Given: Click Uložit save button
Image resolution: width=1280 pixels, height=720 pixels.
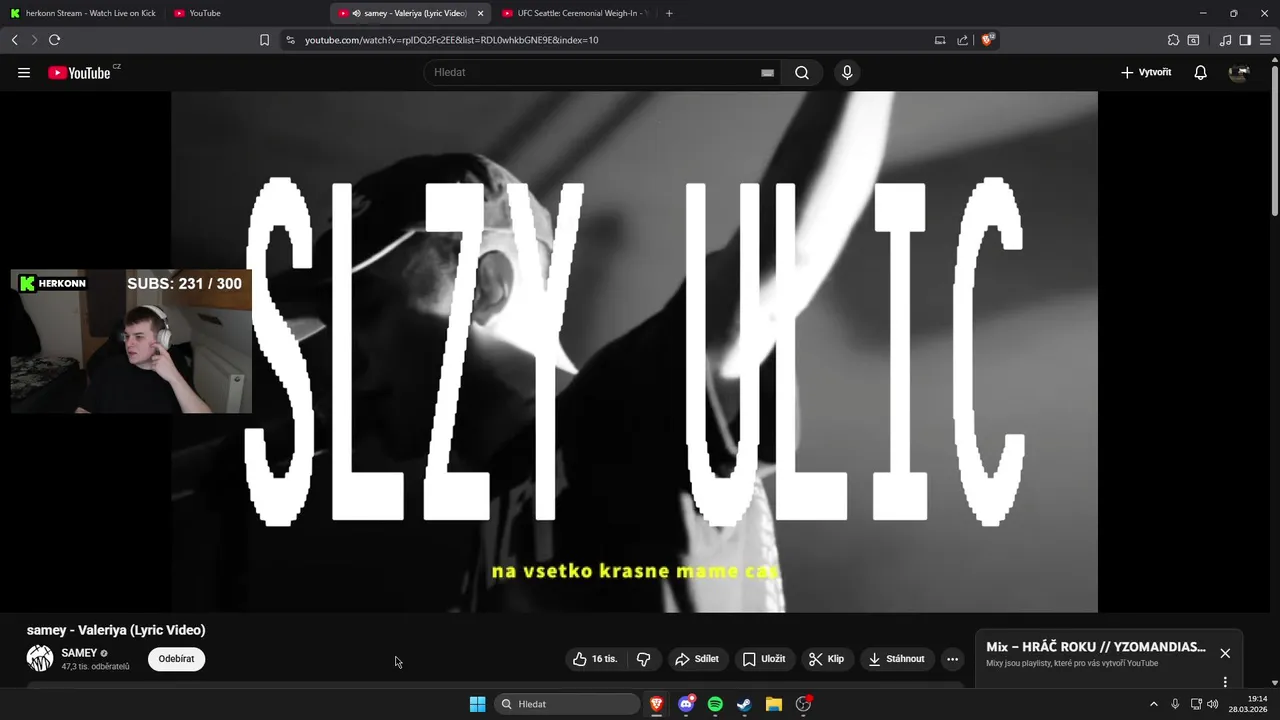Looking at the screenshot, I should pos(764,659).
